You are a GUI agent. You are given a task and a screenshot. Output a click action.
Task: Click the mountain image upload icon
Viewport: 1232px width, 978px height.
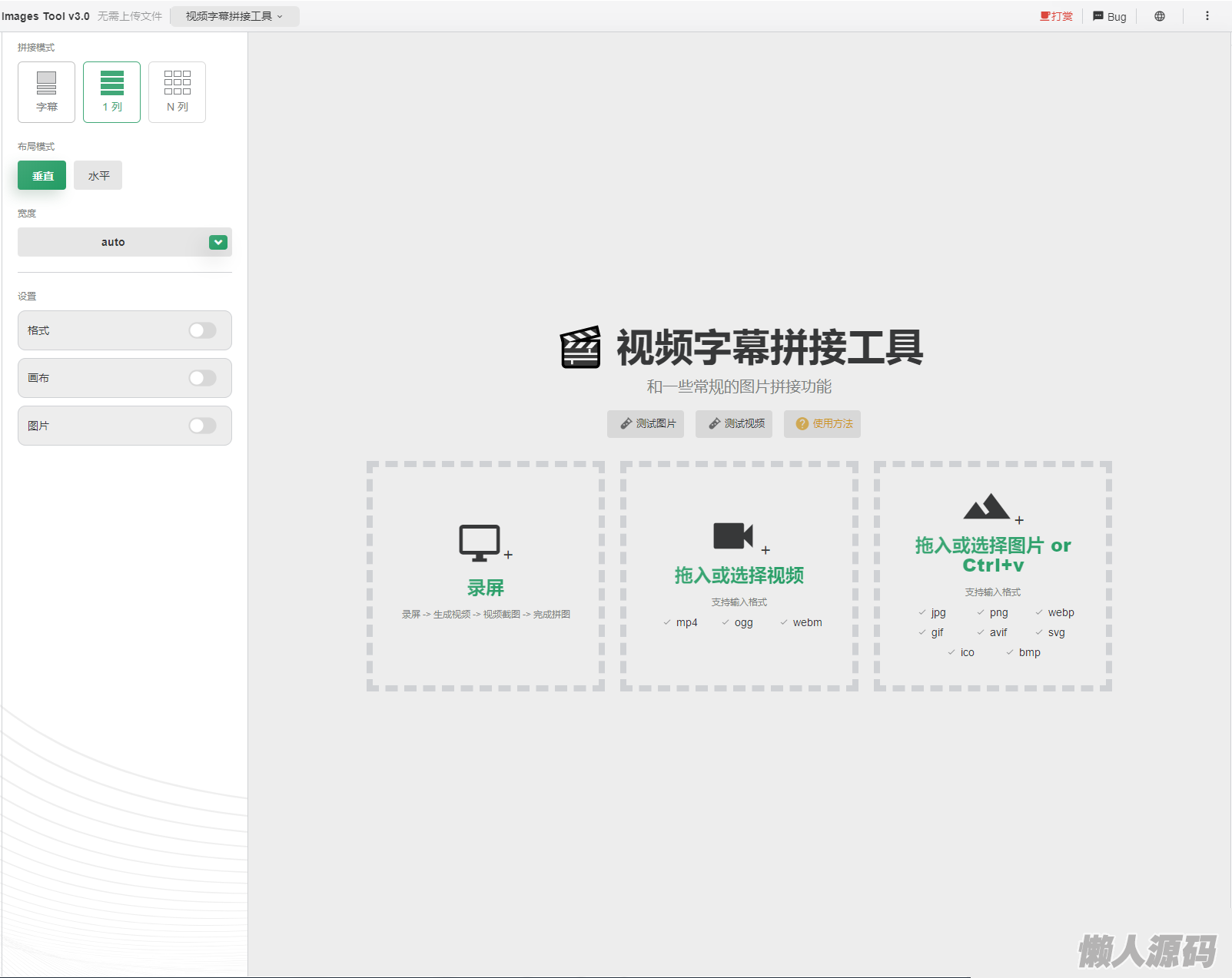(987, 507)
